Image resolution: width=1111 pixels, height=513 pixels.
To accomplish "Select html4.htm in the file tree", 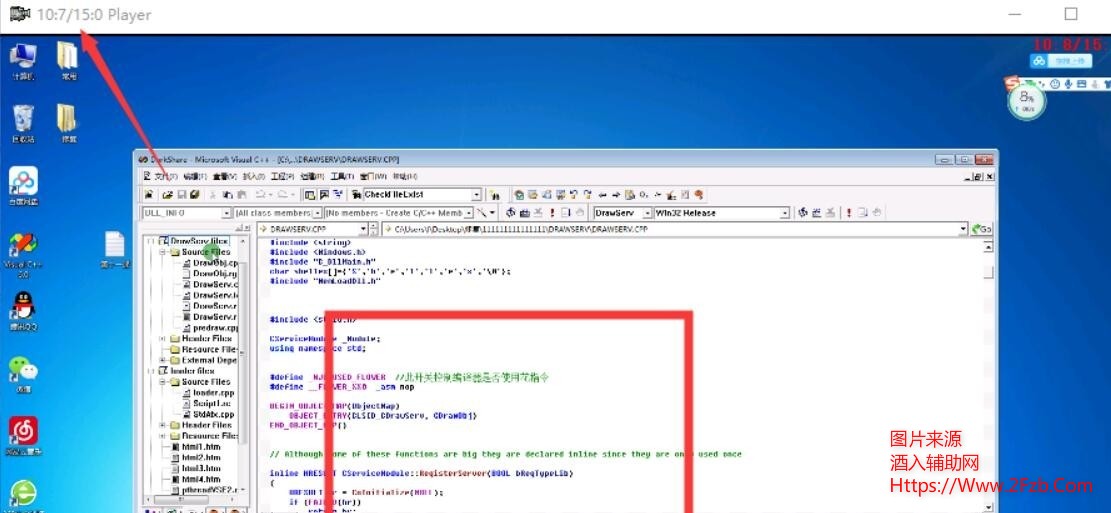I will 201,479.
